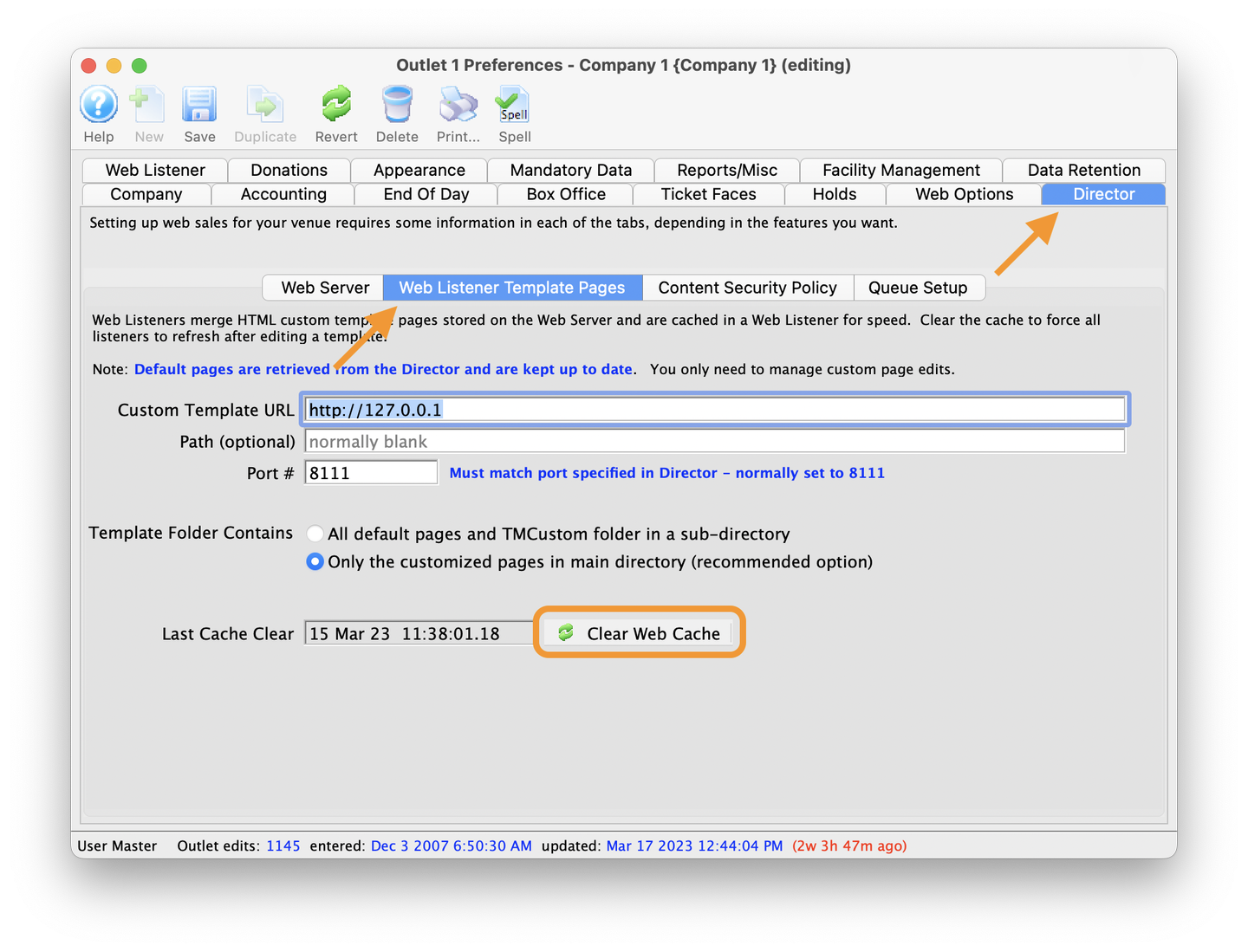Open Content Security Policy sub-tab

point(748,288)
